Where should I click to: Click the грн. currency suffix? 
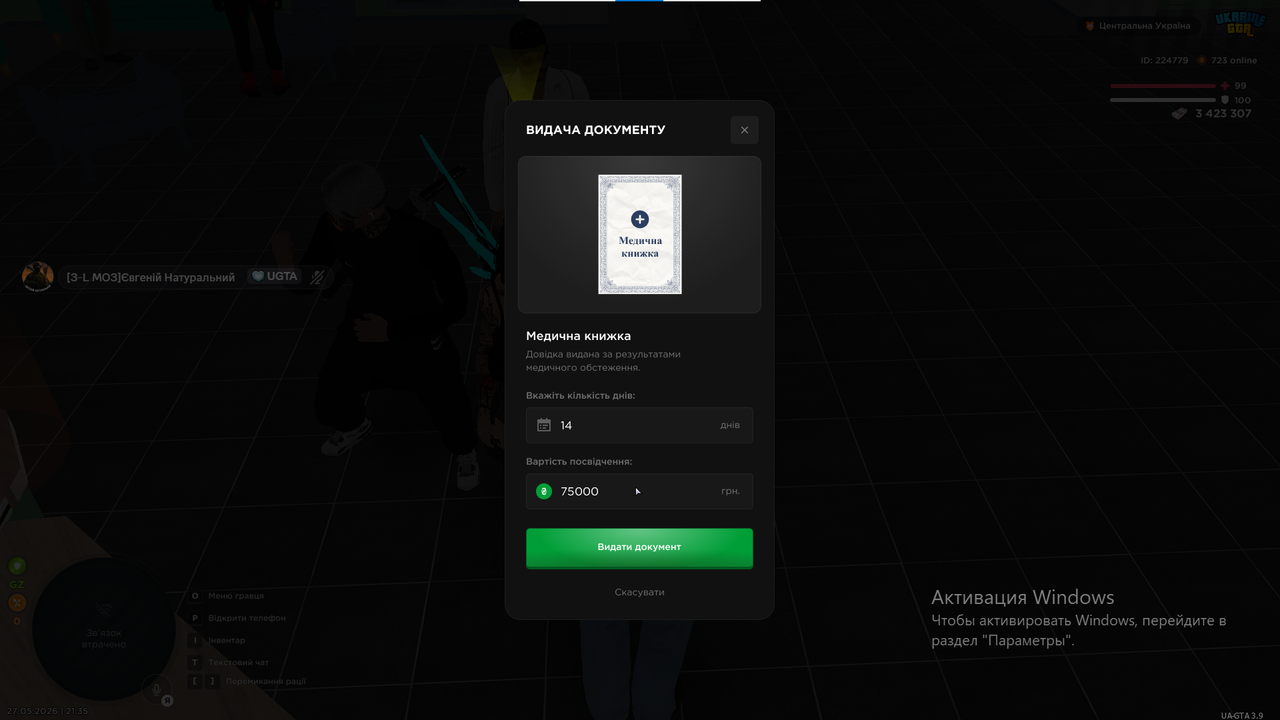[x=730, y=491]
